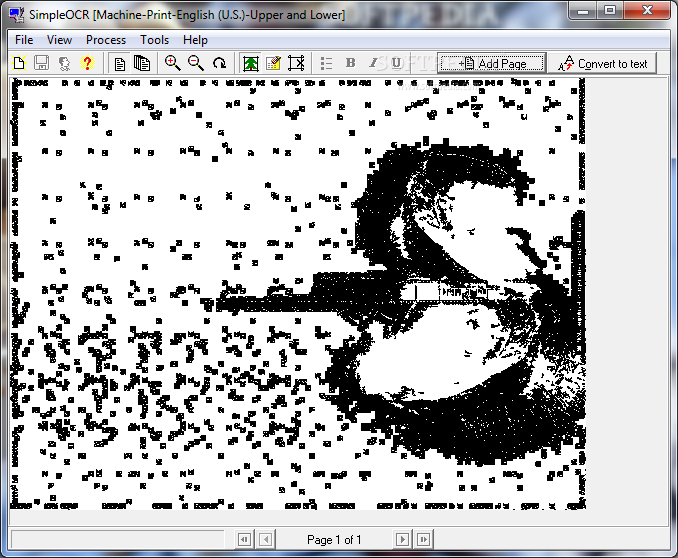Click the bullet list formatting icon
The height and width of the screenshot is (558, 678).
(326, 64)
